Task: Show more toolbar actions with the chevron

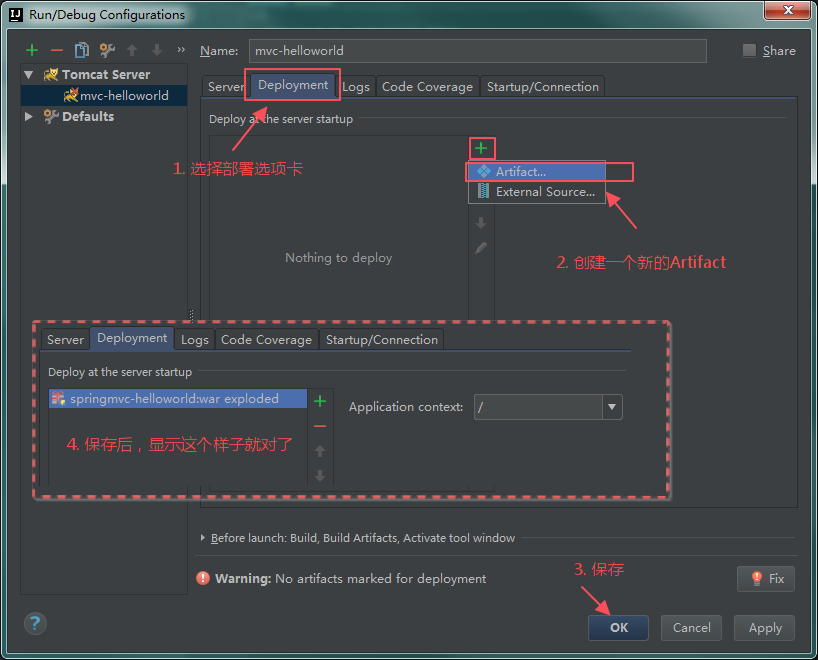Action: click(x=180, y=50)
